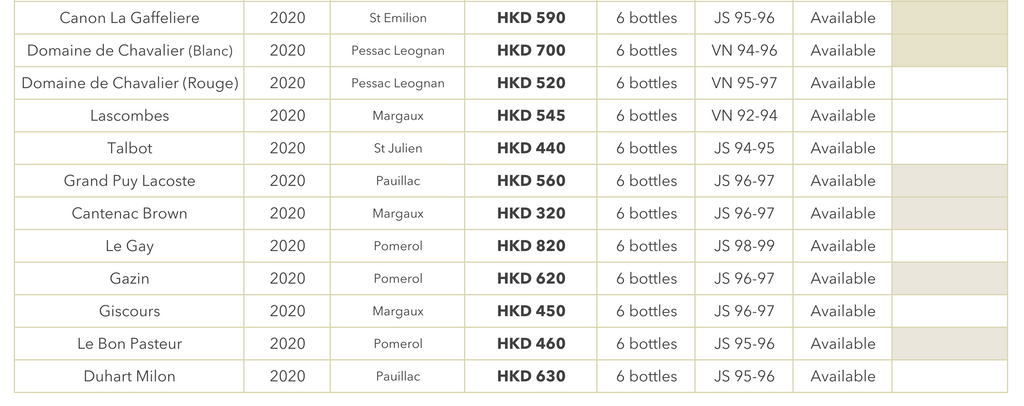The width and height of the screenshot is (1024, 406).
Task: Select the HKD 630 price cell
Action: click(531, 376)
